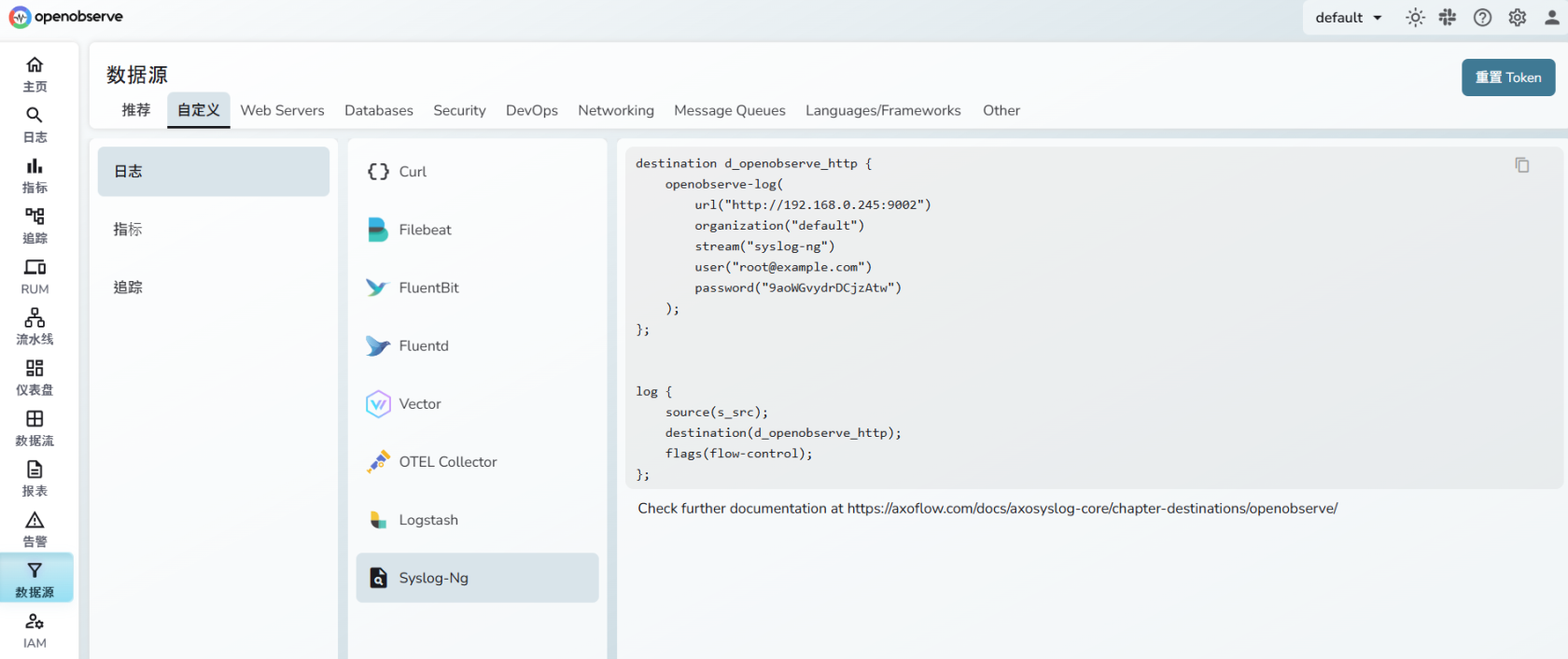The height and width of the screenshot is (659, 1568).
Task: Switch to the Databases tab
Action: (378, 110)
